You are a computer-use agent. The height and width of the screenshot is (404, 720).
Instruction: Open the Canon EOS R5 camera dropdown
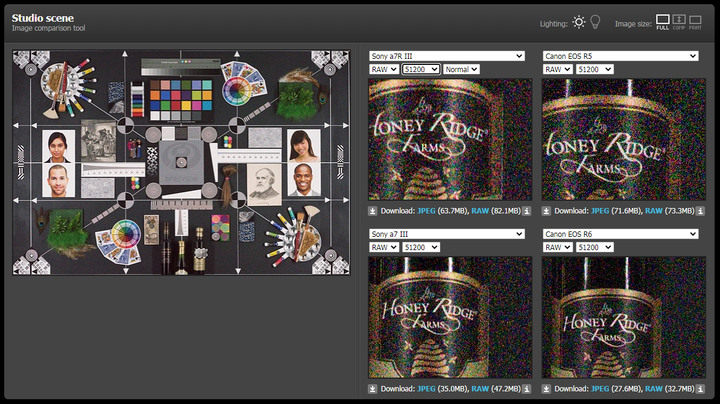coord(620,56)
